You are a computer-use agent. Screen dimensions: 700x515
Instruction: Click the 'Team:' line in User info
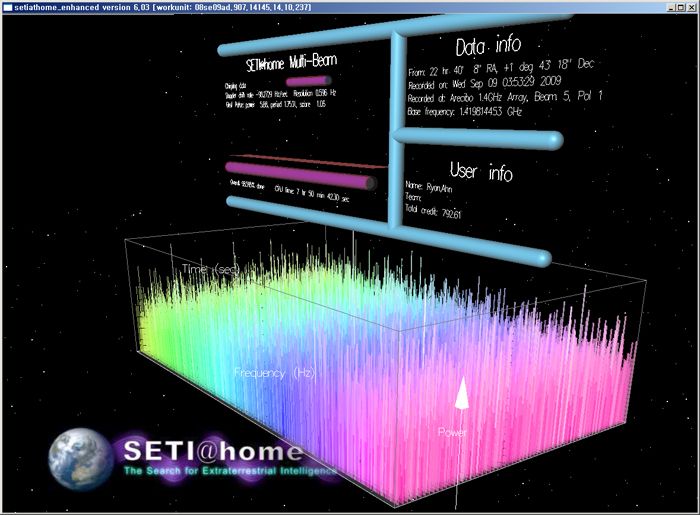tap(413, 197)
